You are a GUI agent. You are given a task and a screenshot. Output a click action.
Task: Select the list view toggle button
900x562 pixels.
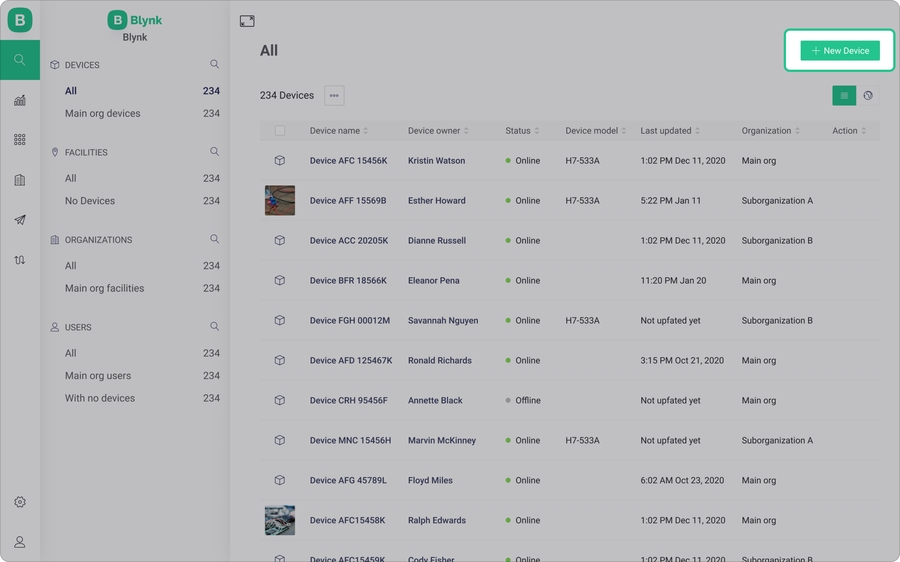point(844,96)
